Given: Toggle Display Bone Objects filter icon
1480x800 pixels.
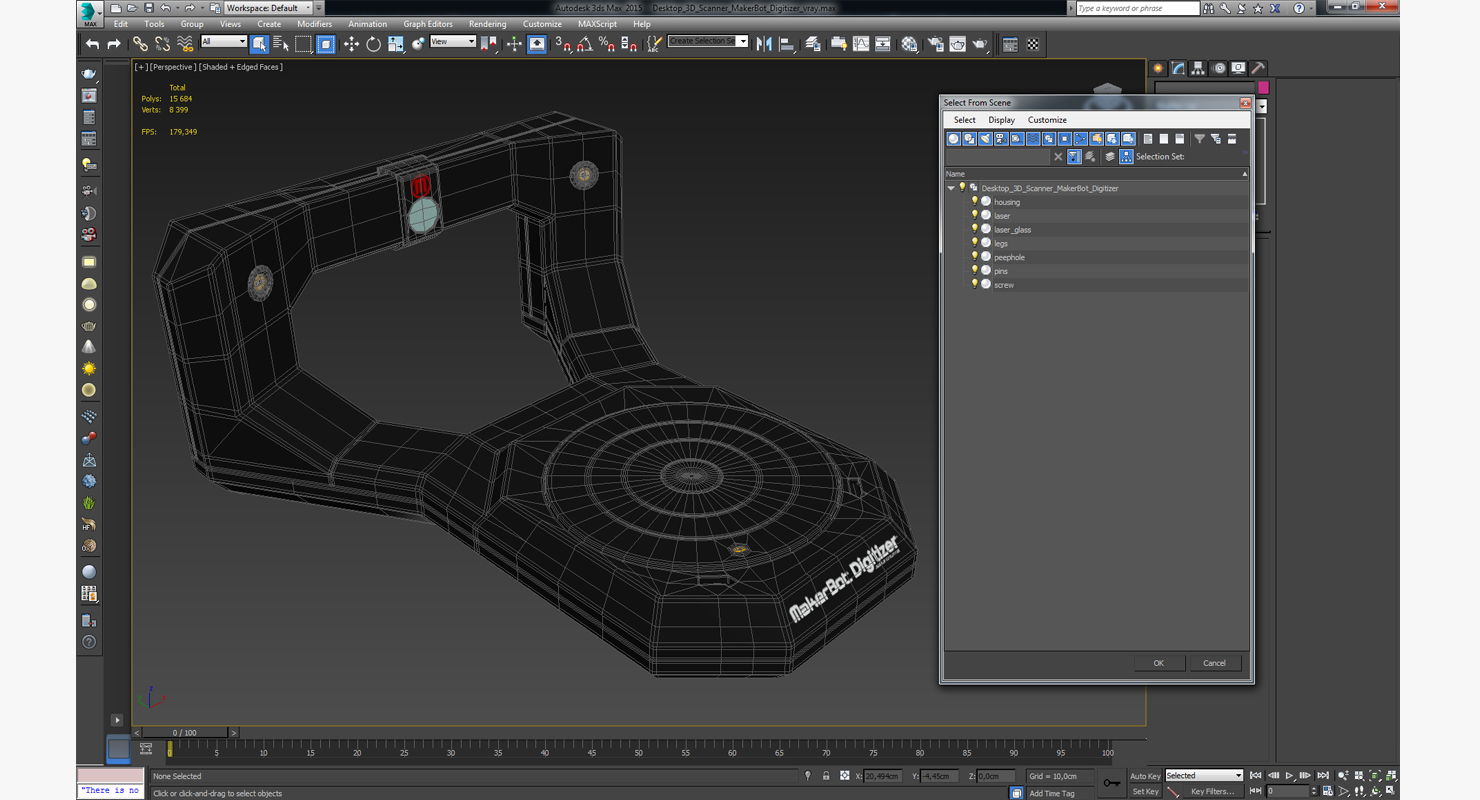Looking at the screenshot, I should 1080,139.
